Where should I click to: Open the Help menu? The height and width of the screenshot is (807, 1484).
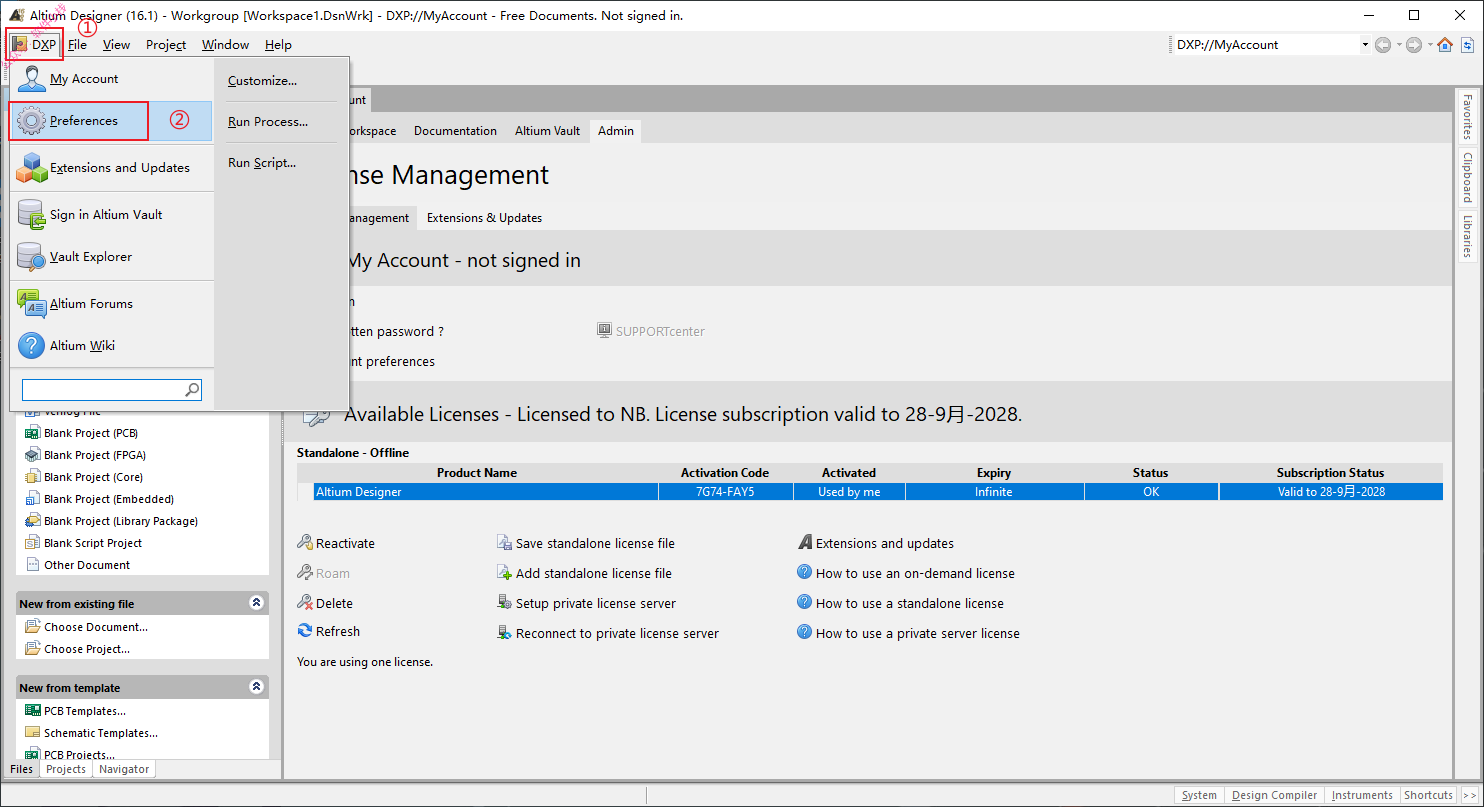point(278,45)
